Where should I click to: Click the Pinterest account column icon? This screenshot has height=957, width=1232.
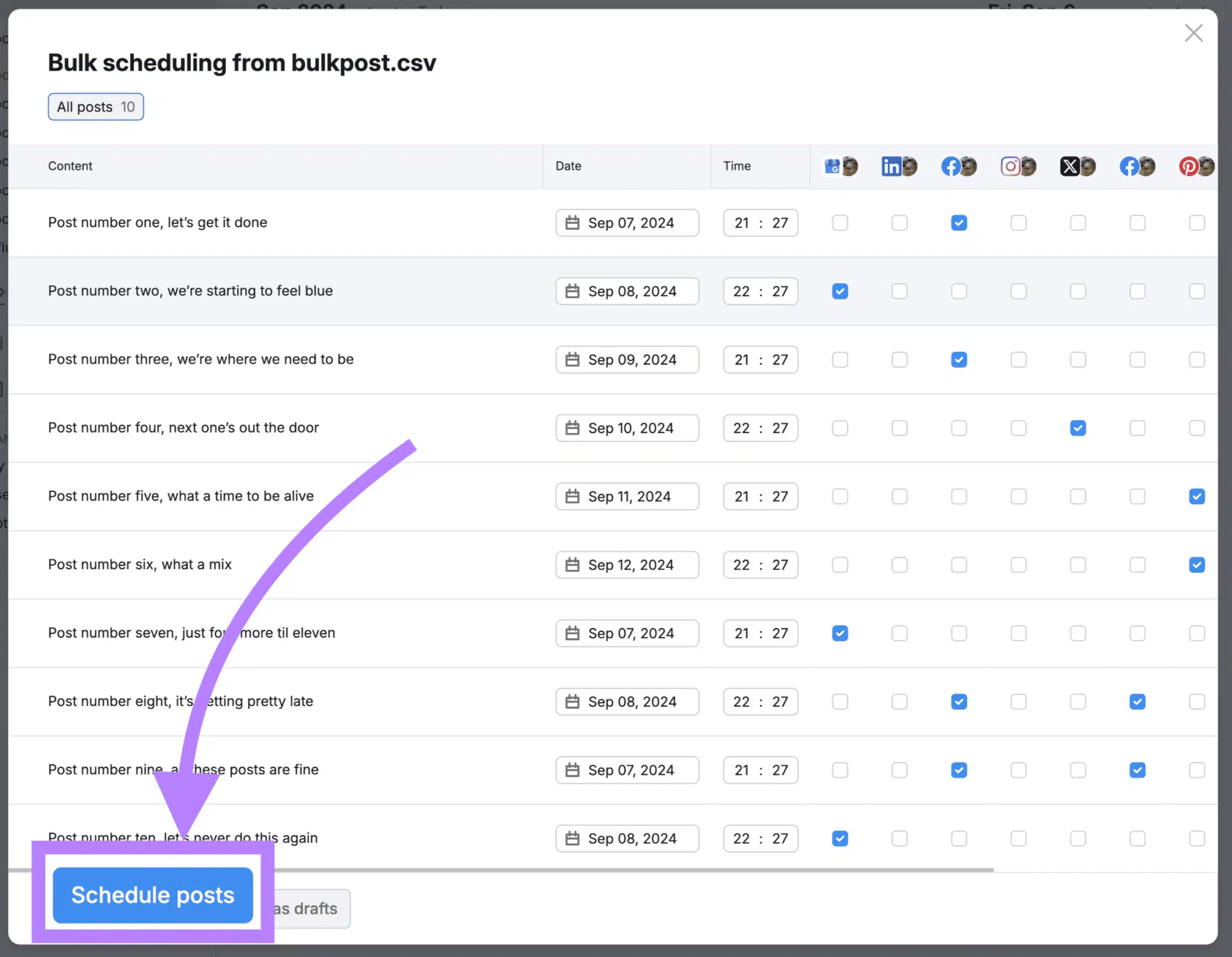1197,166
